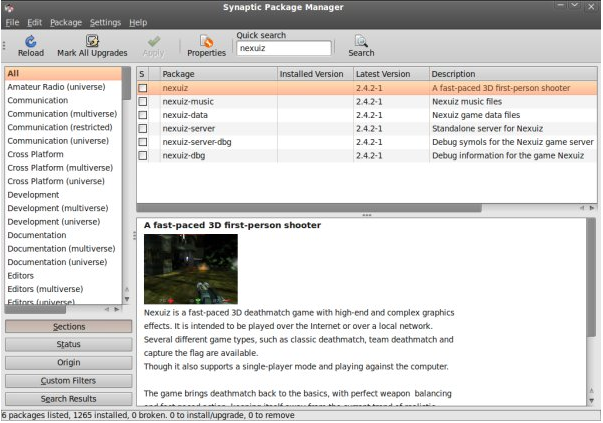Image resolution: width=603 pixels, height=423 pixels.
Task: Sort by the Description column header
Action: point(513,74)
